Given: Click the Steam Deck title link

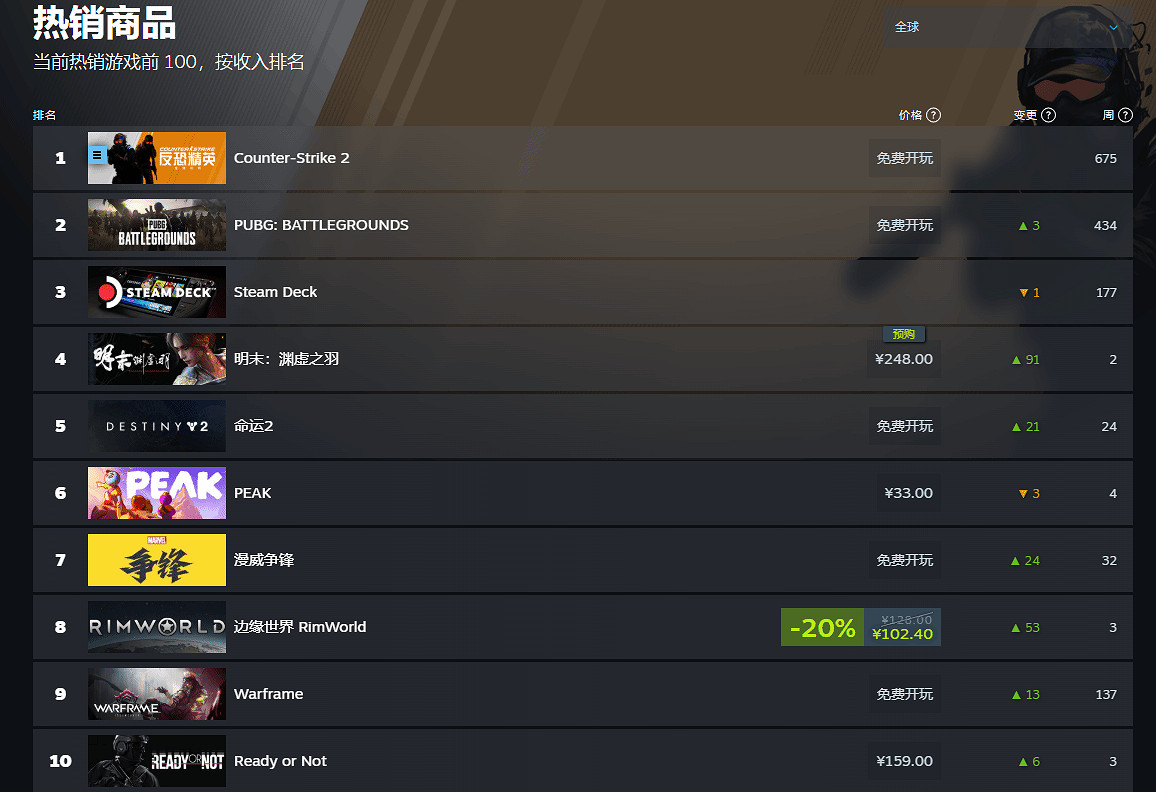Looking at the screenshot, I should tap(275, 292).
